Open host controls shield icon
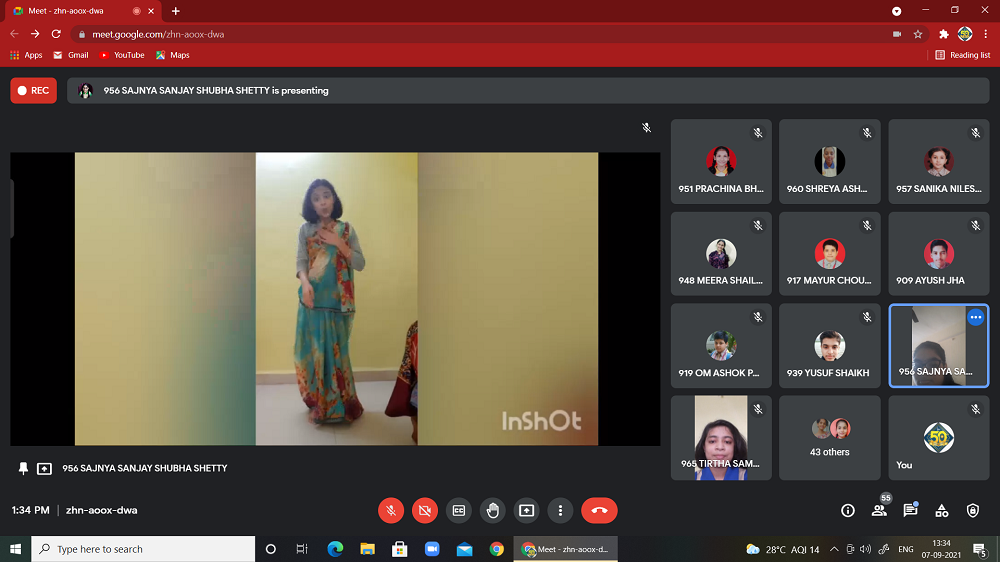The height and width of the screenshot is (562, 1000). [973, 510]
